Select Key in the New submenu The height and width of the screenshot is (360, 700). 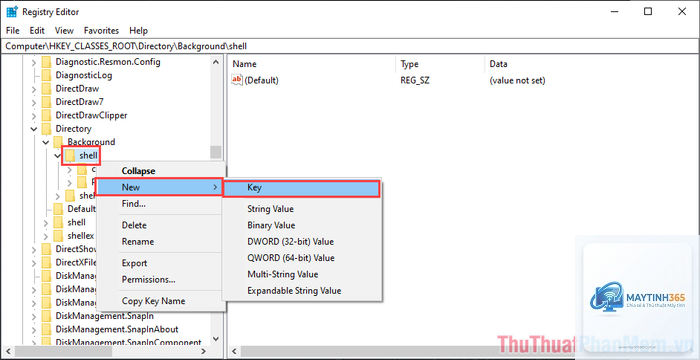[x=301, y=188]
